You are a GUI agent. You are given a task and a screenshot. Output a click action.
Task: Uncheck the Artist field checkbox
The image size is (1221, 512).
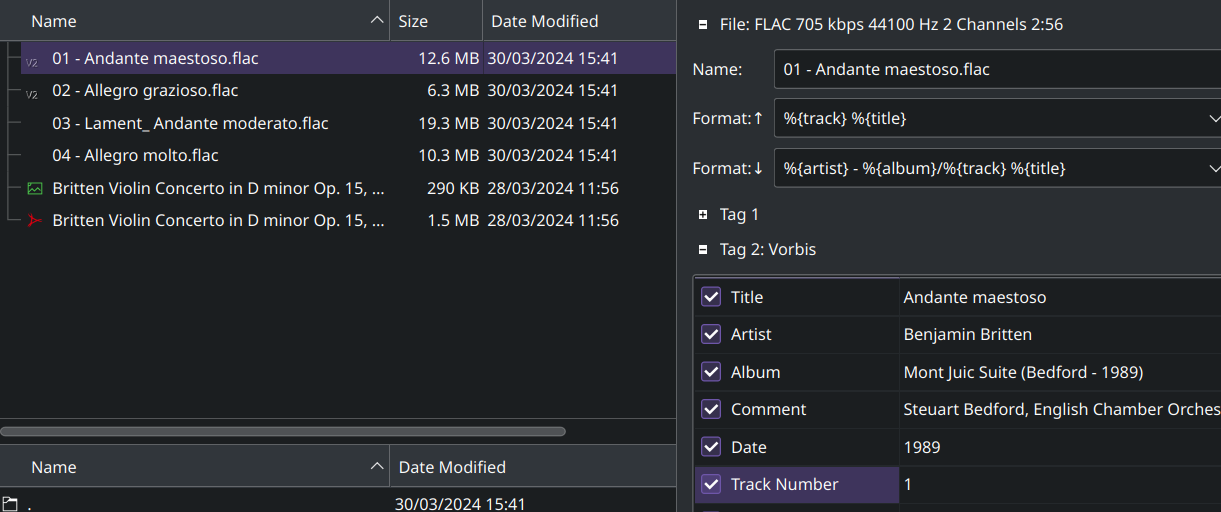711,334
